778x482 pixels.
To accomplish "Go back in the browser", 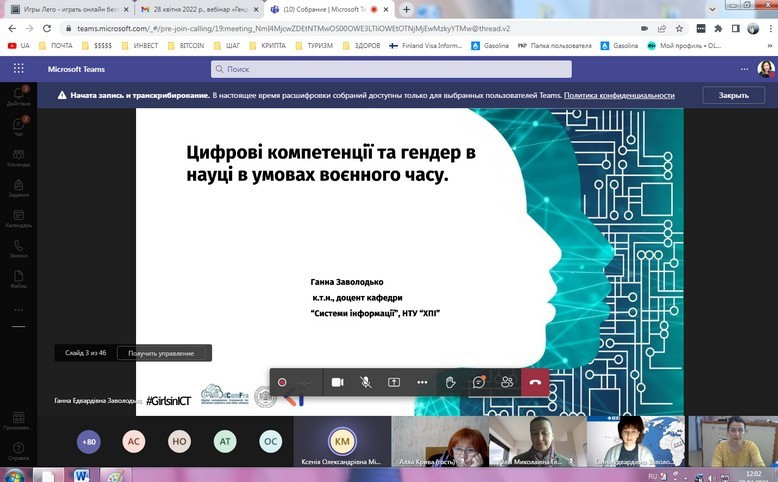I will click(x=12, y=29).
